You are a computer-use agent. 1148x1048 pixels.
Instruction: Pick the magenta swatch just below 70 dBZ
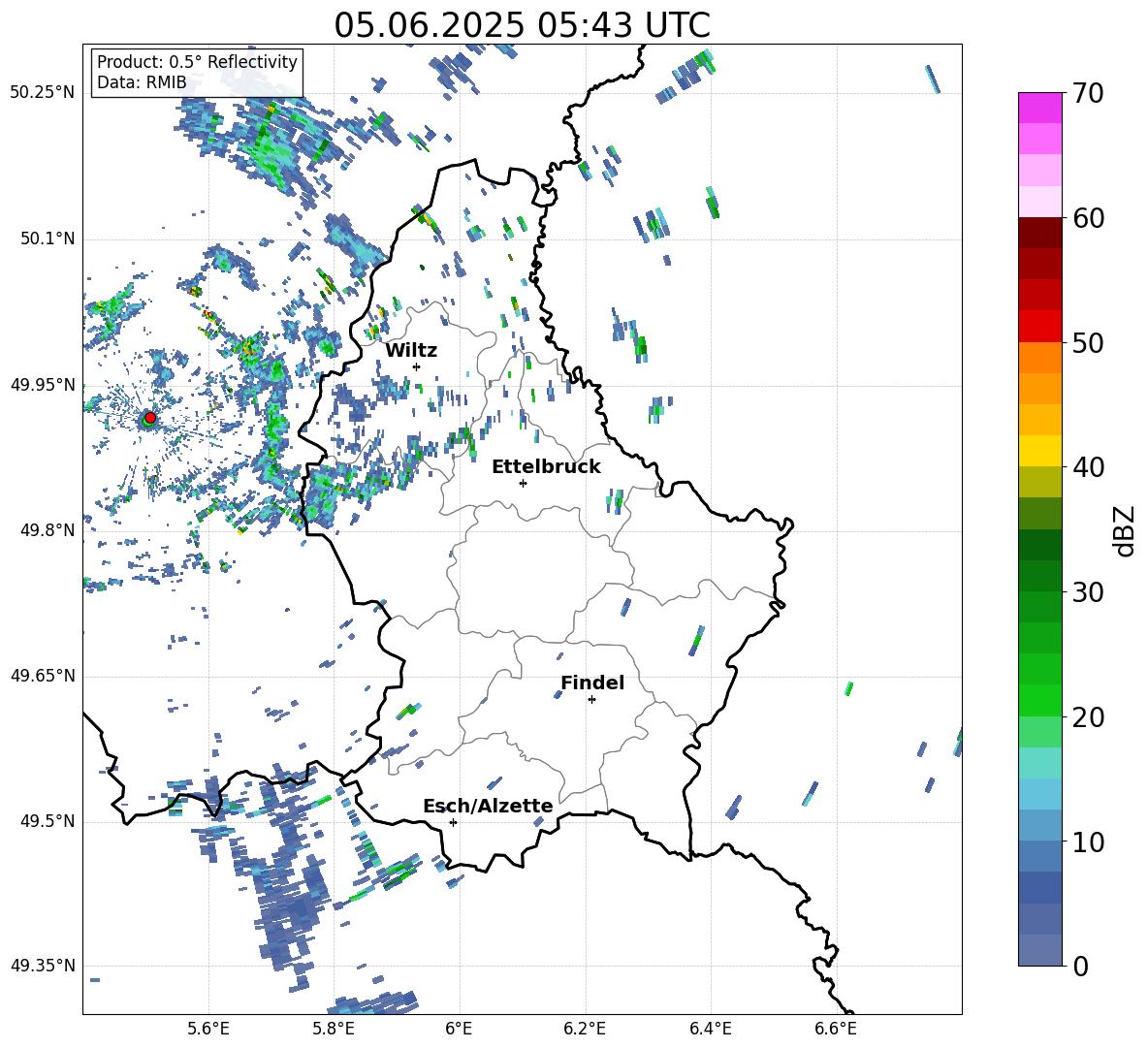coord(1040,109)
